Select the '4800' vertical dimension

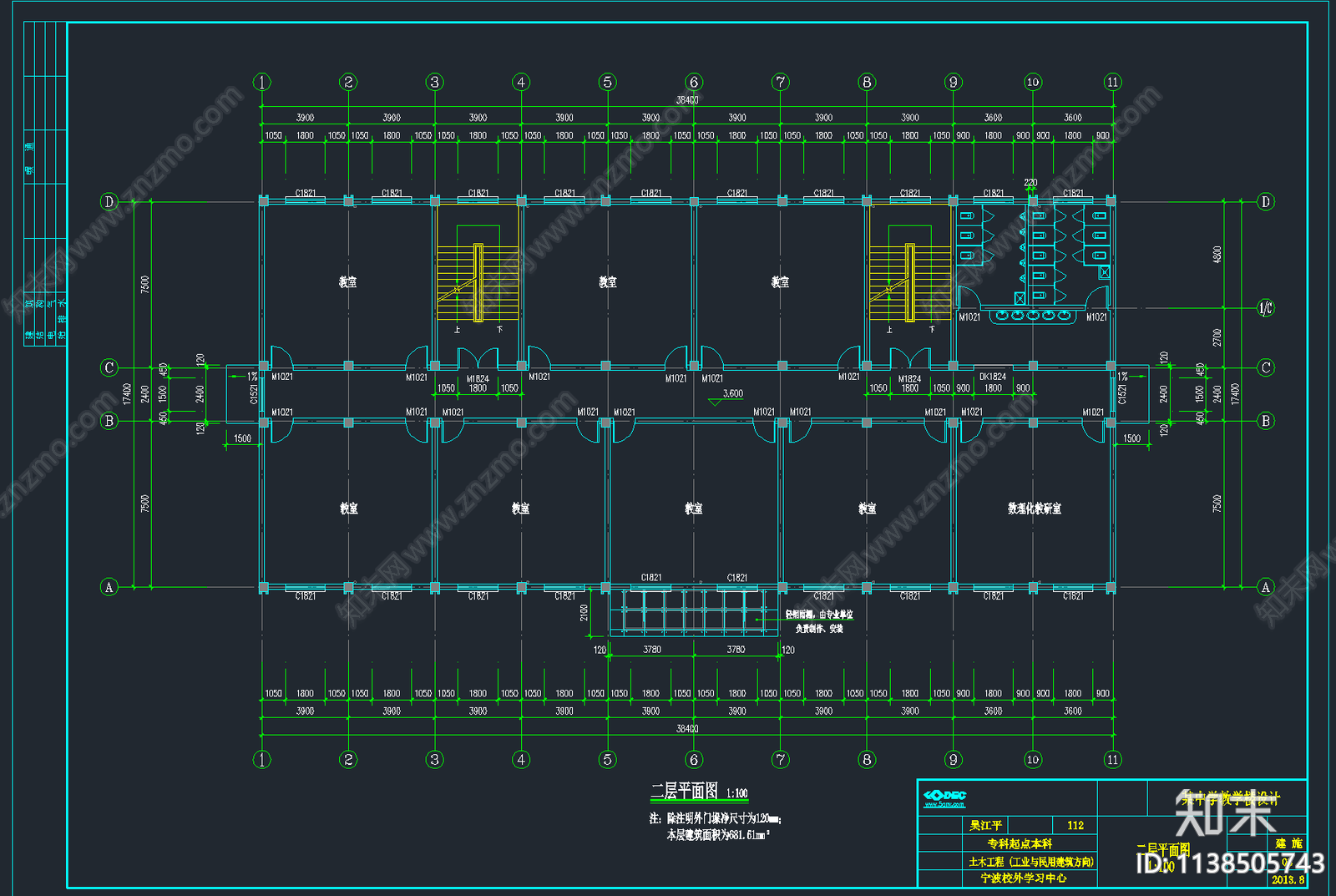click(1217, 255)
